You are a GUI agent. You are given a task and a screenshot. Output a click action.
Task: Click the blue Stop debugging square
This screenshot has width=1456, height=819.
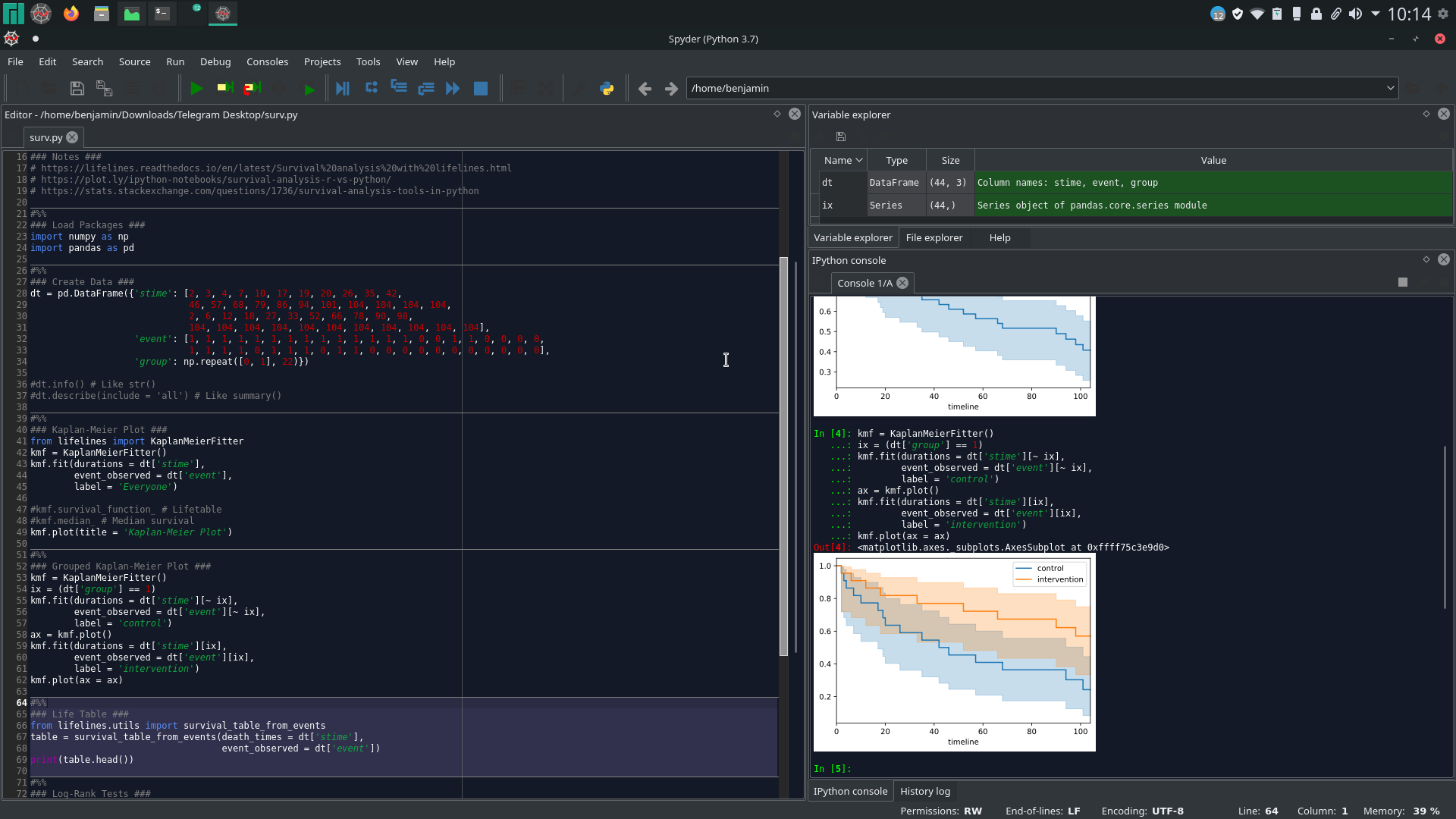coord(480,89)
